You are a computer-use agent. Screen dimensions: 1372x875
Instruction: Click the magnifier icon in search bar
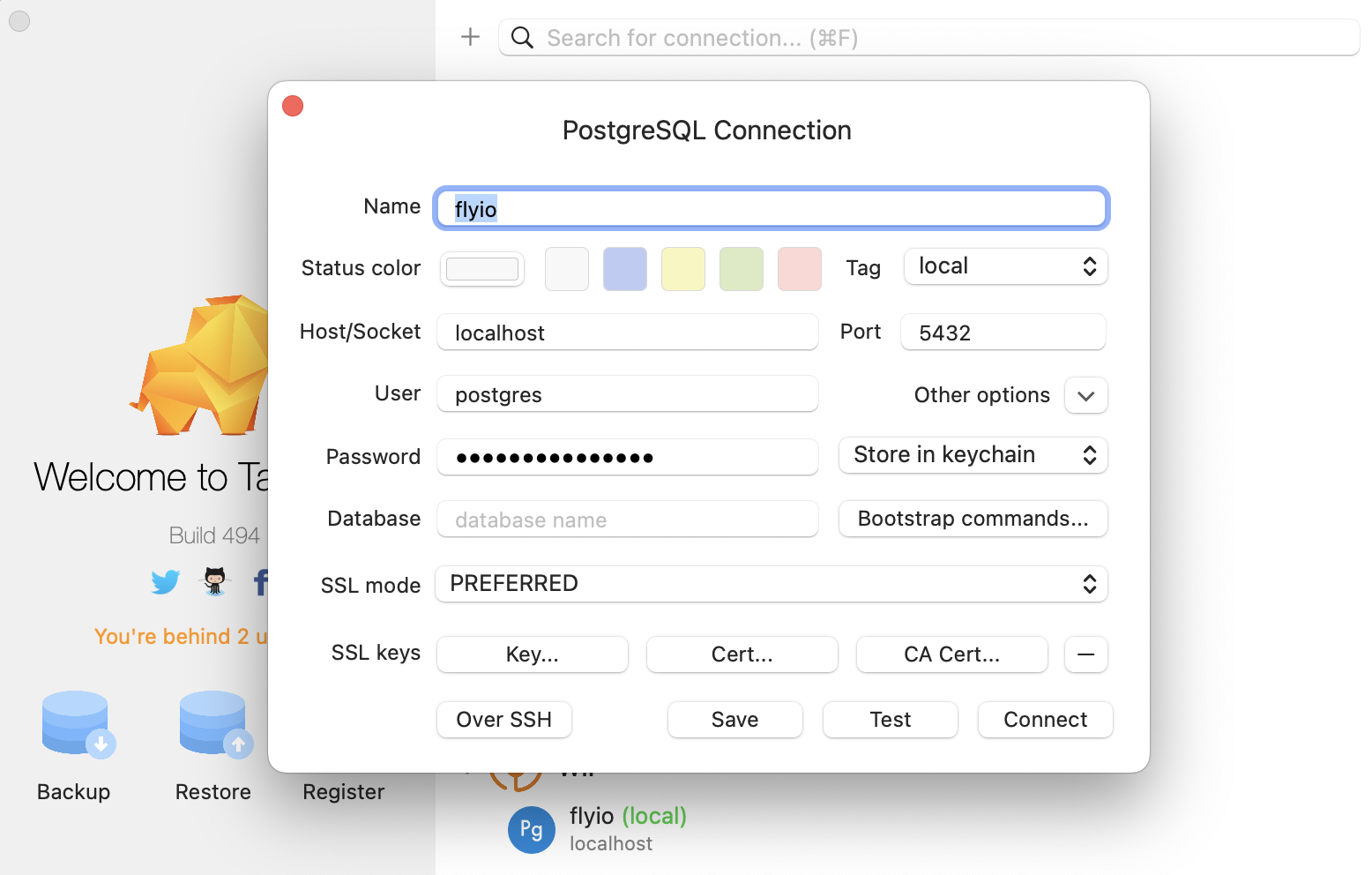pyautogui.click(x=522, y=38)
